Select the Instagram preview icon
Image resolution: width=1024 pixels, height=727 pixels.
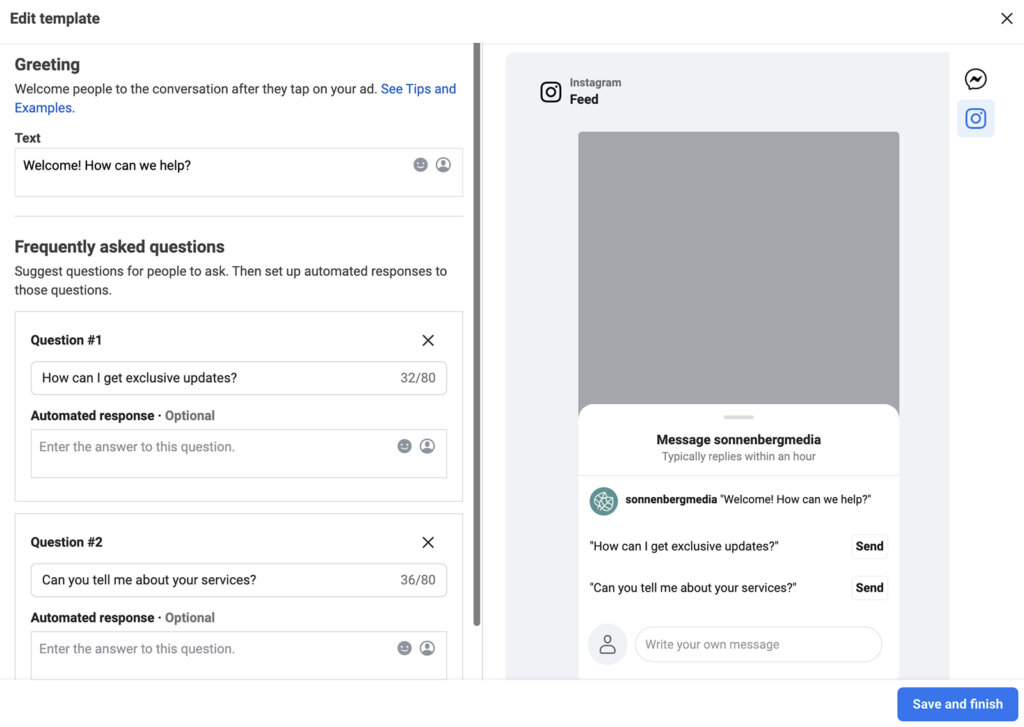click(x=975, y=119)
